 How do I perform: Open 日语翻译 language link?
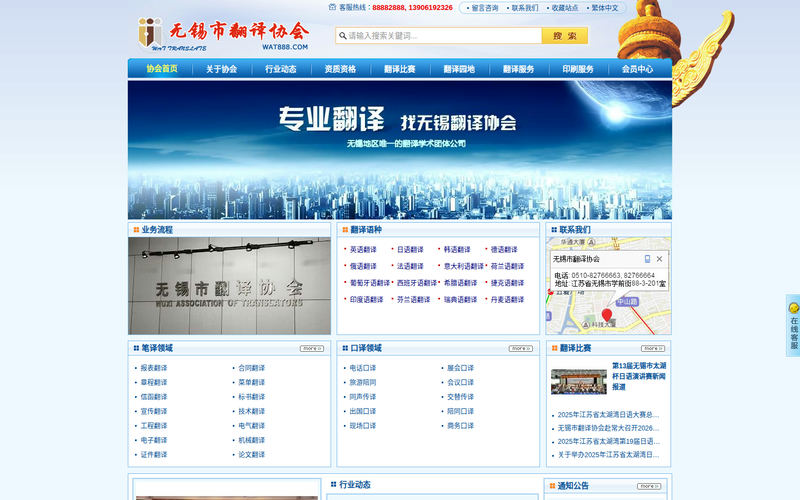(410, 249)
